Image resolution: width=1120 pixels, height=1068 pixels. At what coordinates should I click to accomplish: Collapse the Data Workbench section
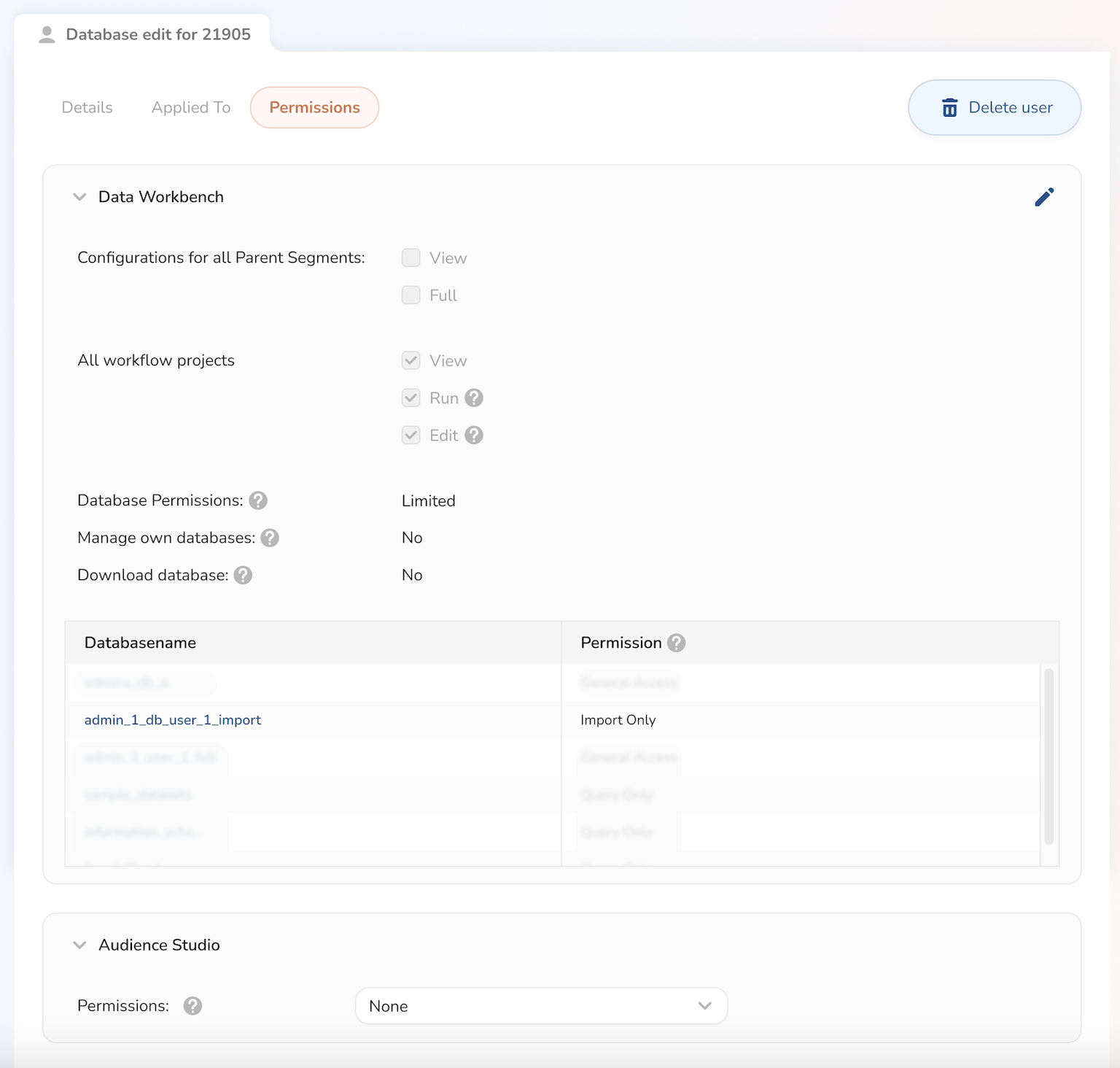79,197
